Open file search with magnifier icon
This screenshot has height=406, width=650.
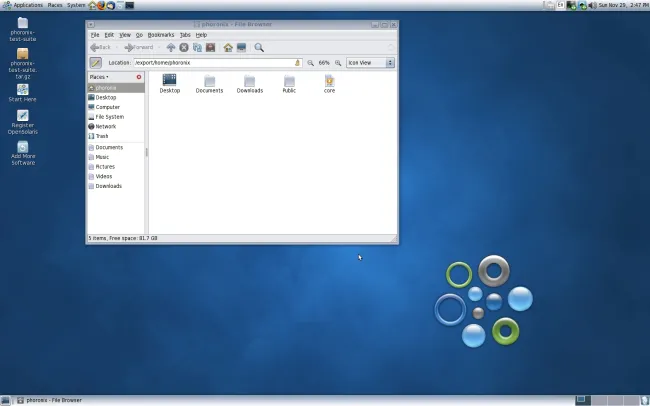[259, 47]
